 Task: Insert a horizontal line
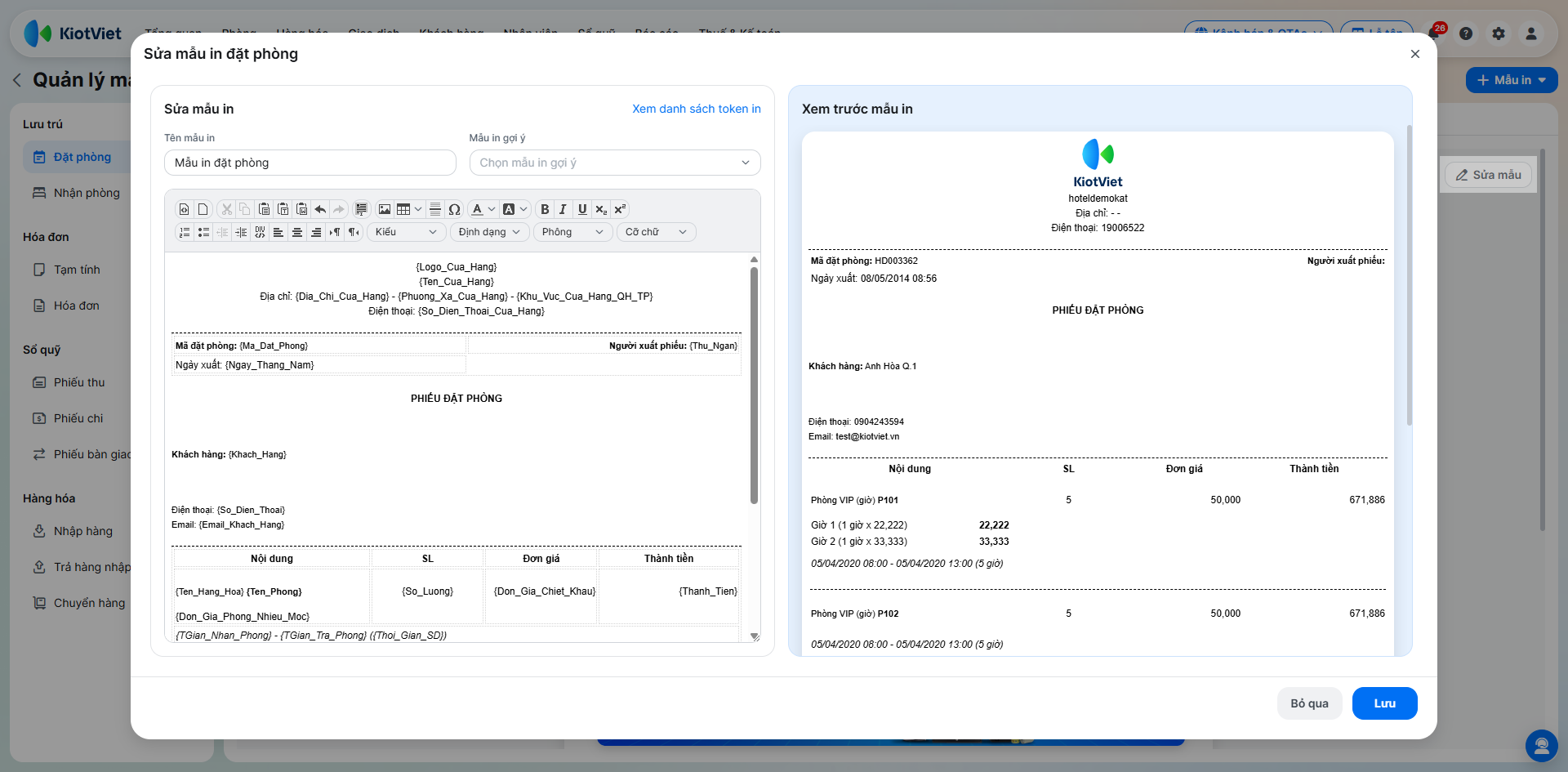tap(435, 209)
